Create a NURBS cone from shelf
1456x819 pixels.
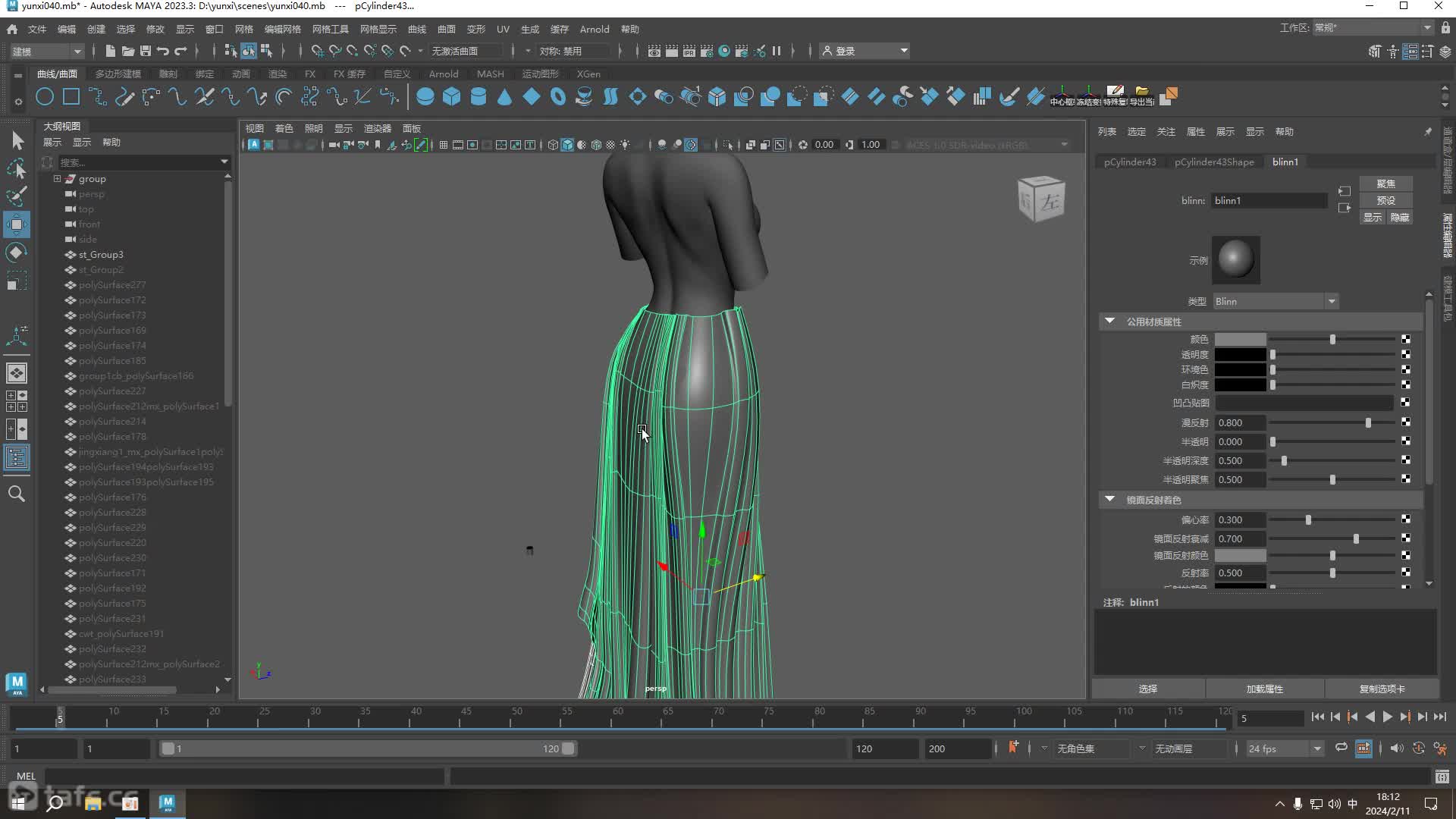(505, 97)
